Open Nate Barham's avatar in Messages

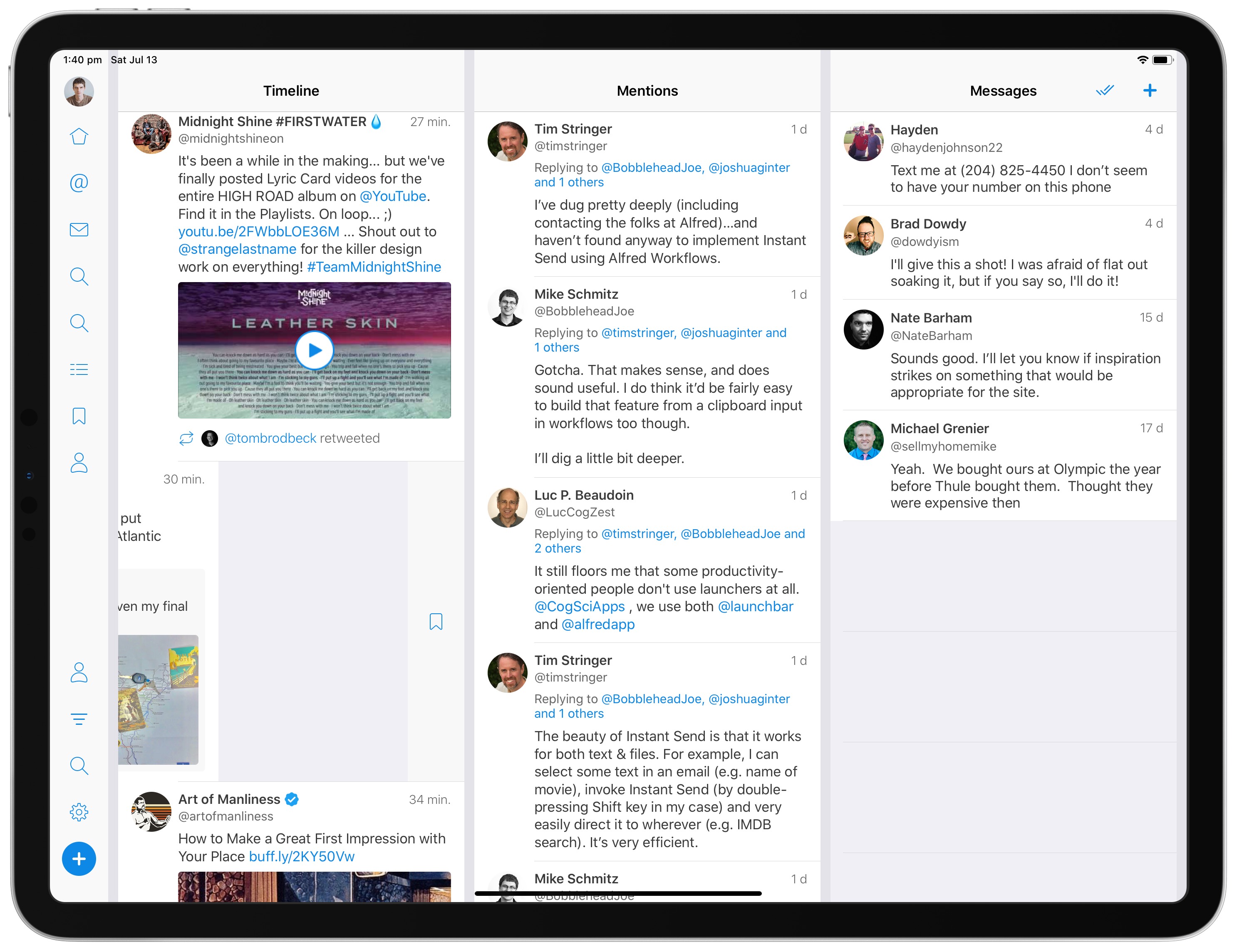(863, 330)
